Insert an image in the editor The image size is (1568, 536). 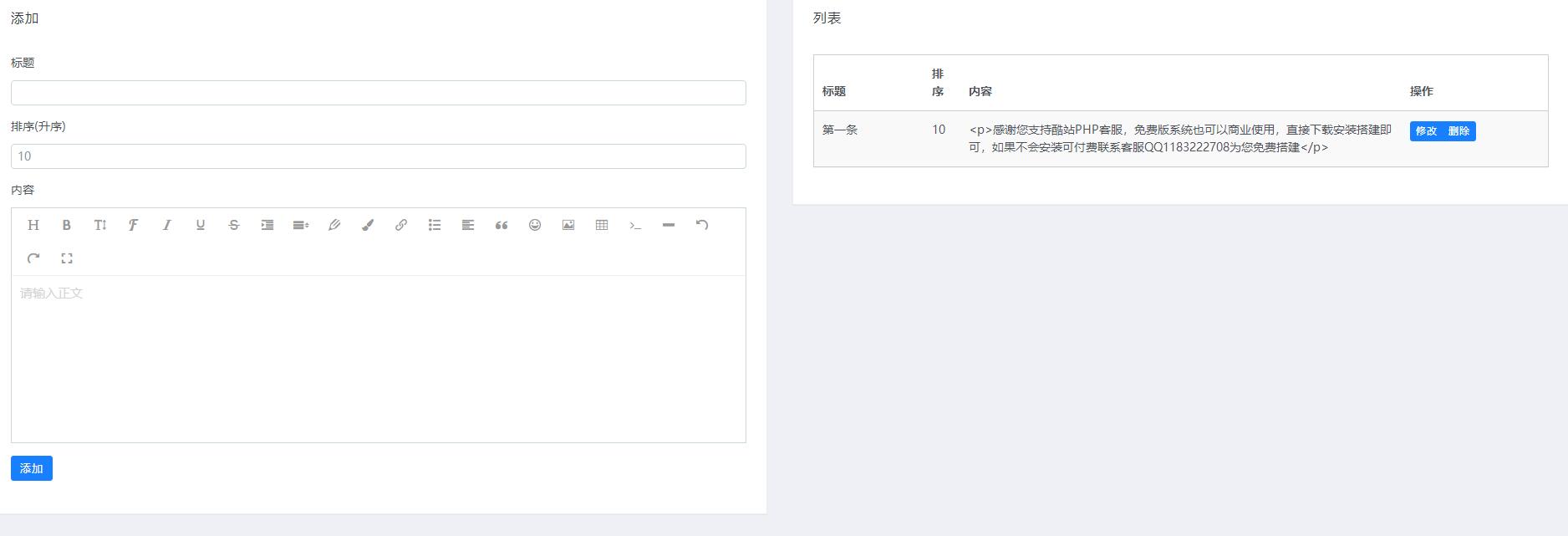[568, 225]
